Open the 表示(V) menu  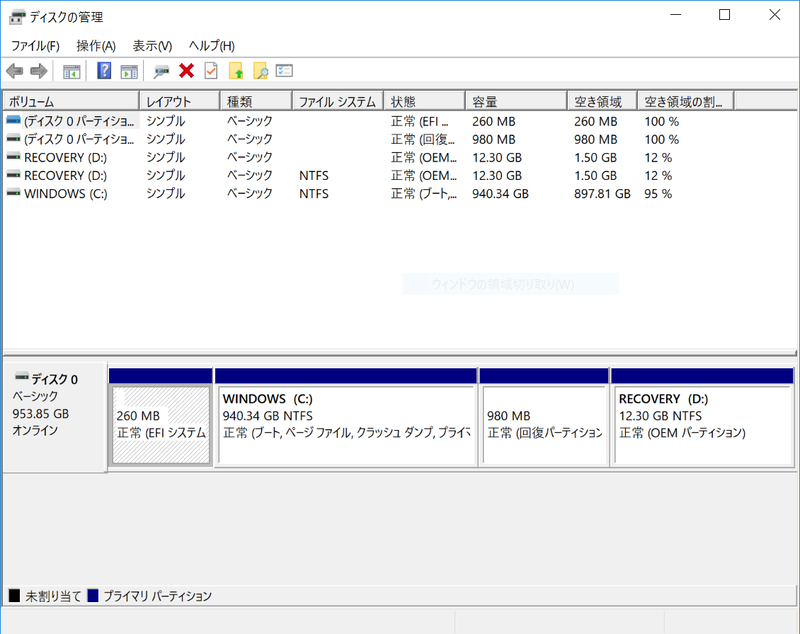(x=152, y=46)
